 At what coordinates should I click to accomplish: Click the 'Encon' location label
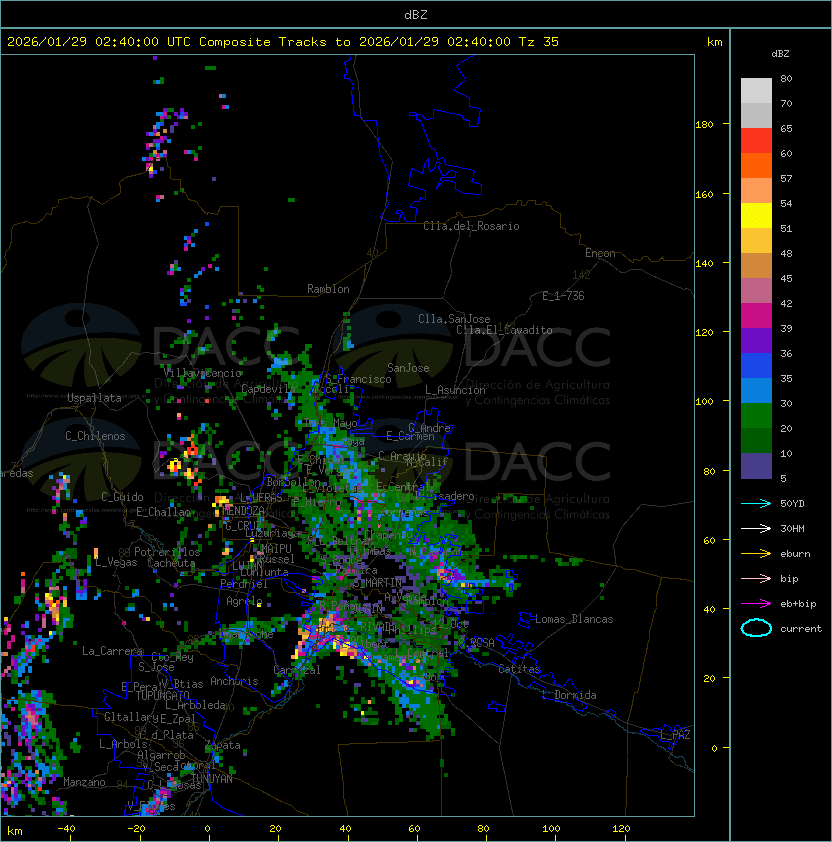[600, 253]
